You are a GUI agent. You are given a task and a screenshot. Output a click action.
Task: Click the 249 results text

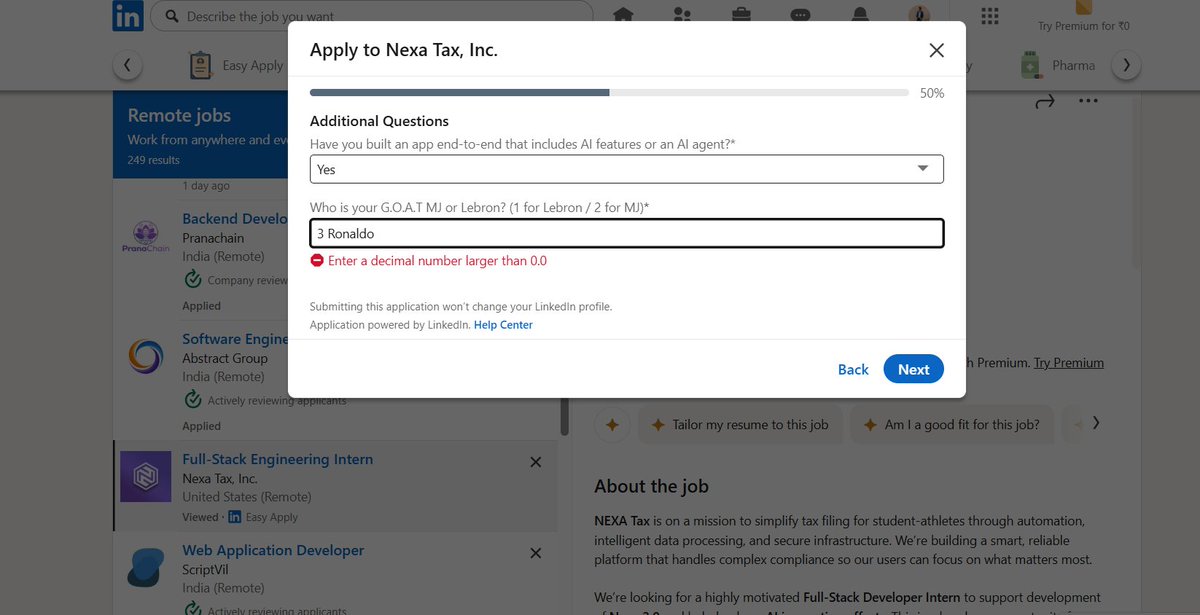tap(153, 160)
